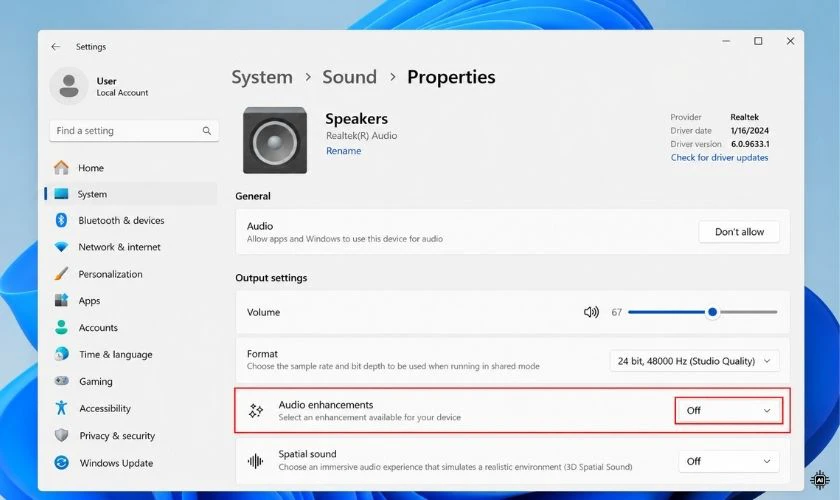
Task: Open the Spatial sound Off dropdown
Action: (729, 461)
